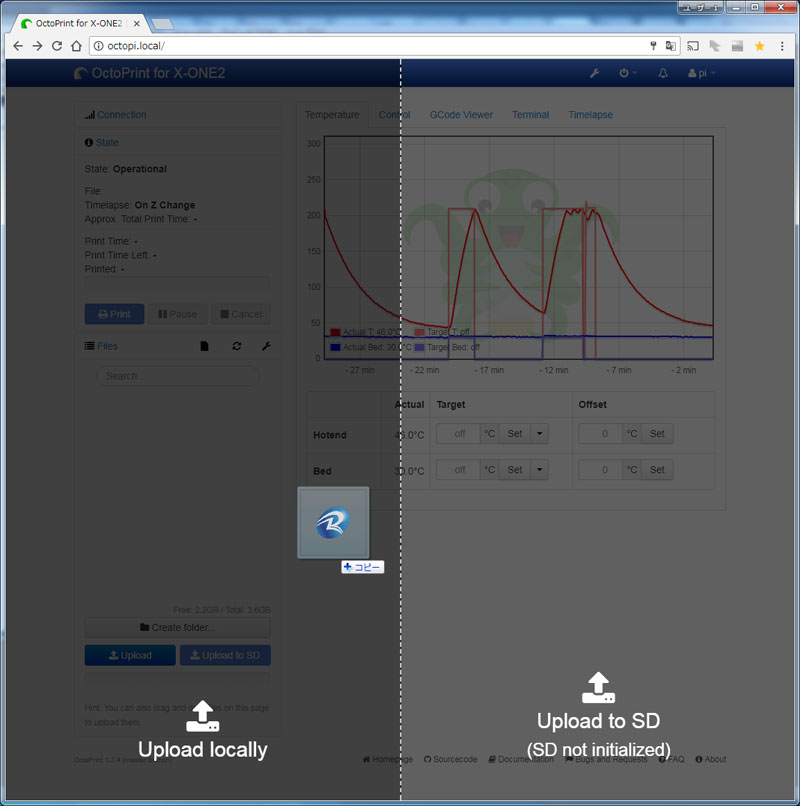Screen dimensions: 800x806
Task: Open the Terminal tab
Action: (x=531, y=115)
